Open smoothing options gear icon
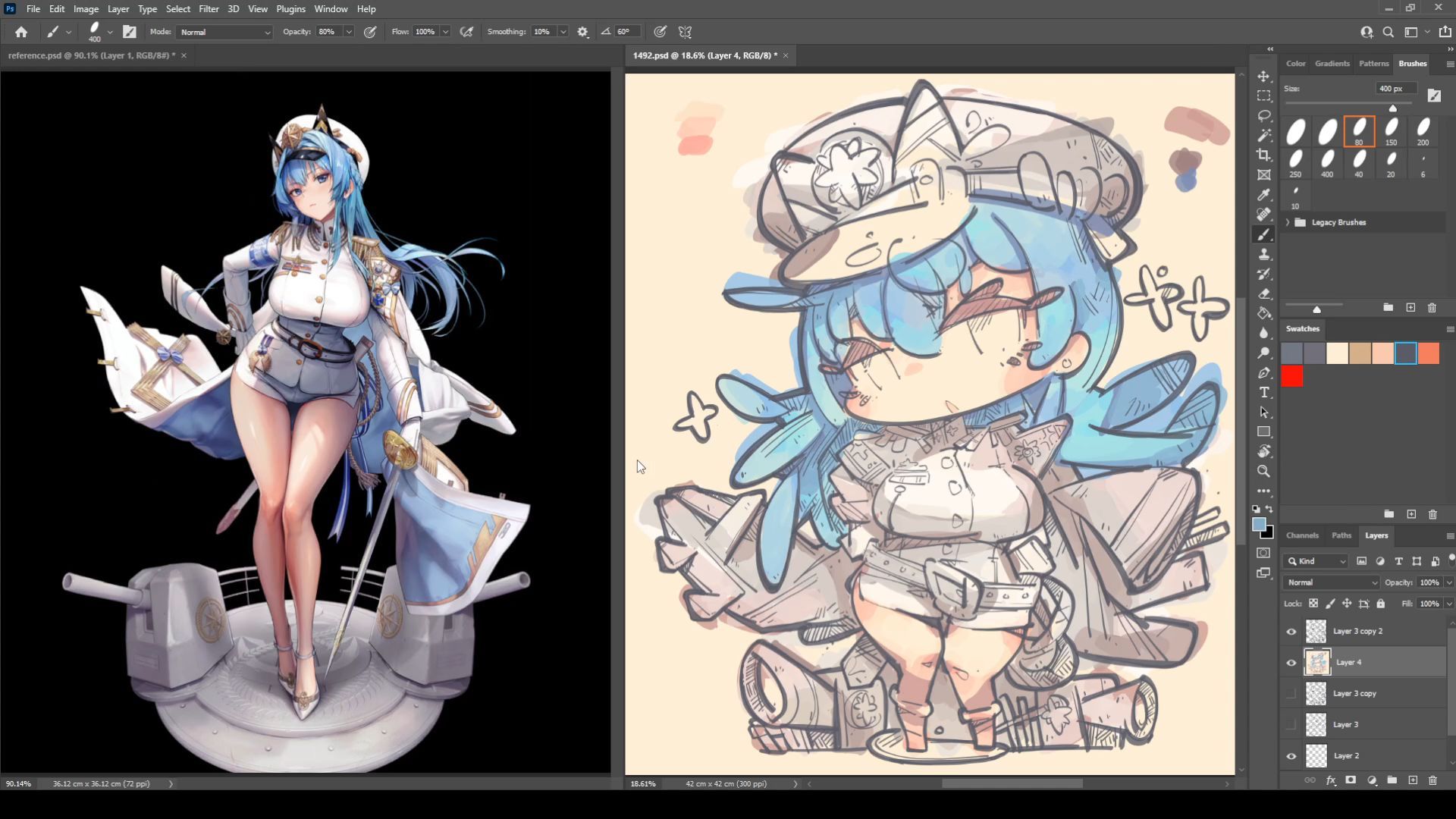Screen dimensions: 1456x819 582,32
